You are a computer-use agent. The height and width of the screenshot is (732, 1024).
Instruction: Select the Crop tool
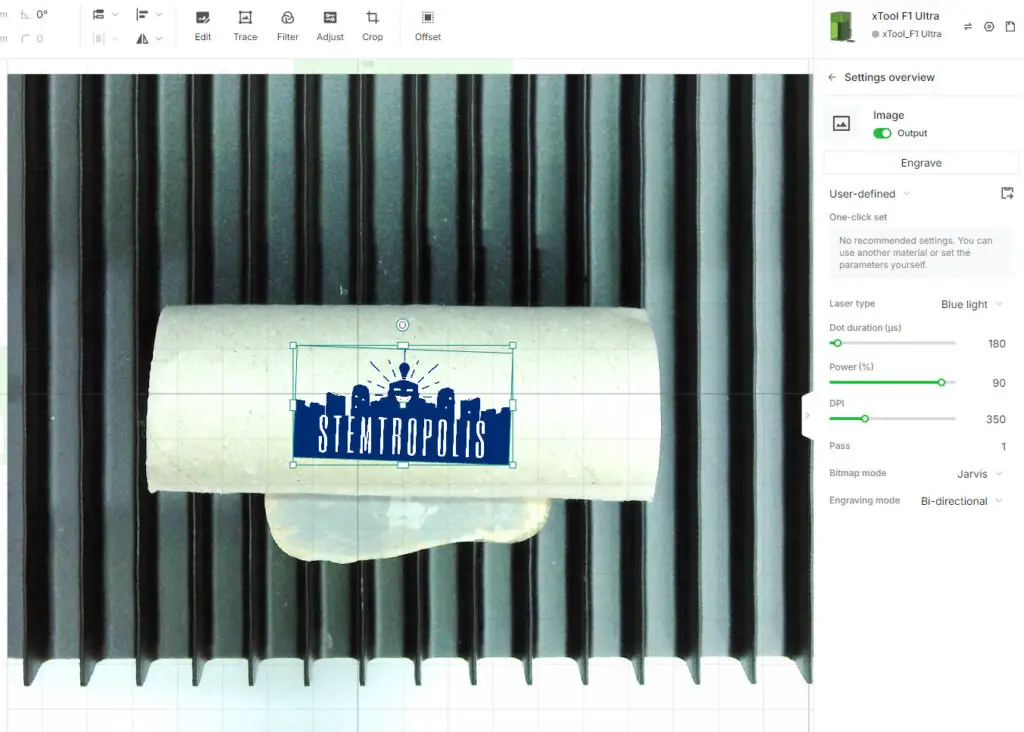click(x=372, y=26)
